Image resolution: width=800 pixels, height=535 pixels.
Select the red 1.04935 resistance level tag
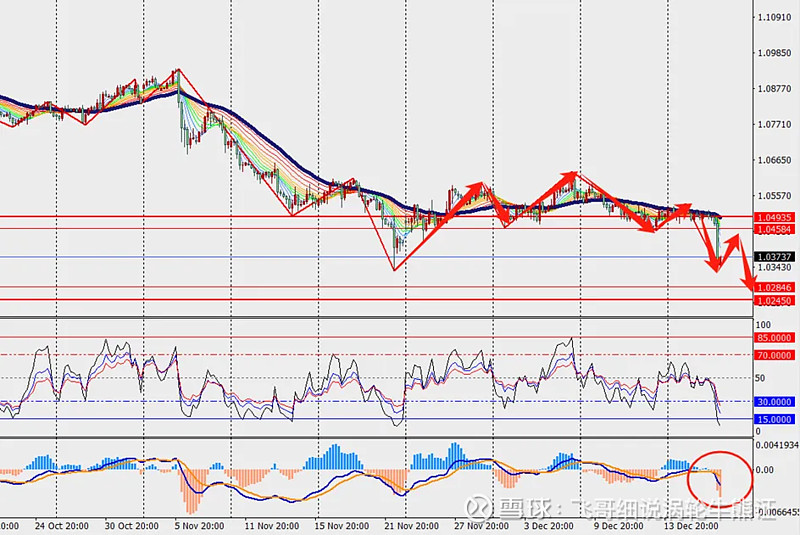776,217
